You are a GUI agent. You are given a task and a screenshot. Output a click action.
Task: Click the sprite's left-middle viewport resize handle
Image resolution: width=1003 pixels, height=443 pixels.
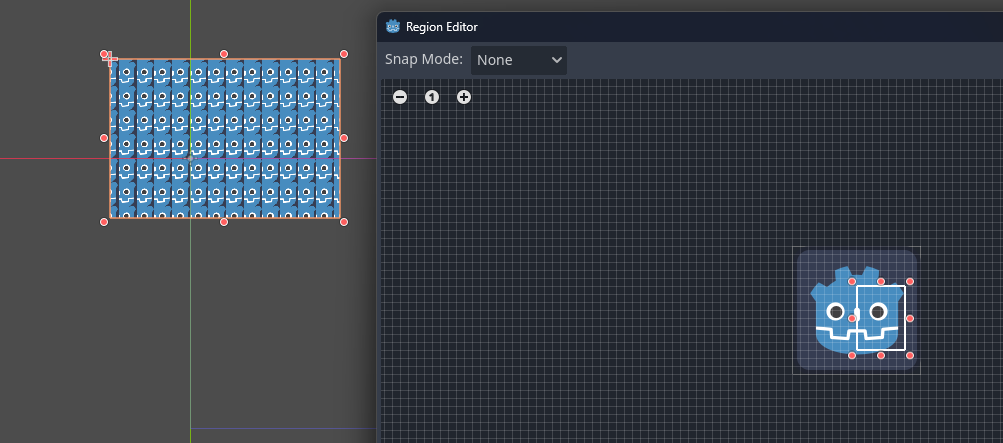(x=104, y=138)
